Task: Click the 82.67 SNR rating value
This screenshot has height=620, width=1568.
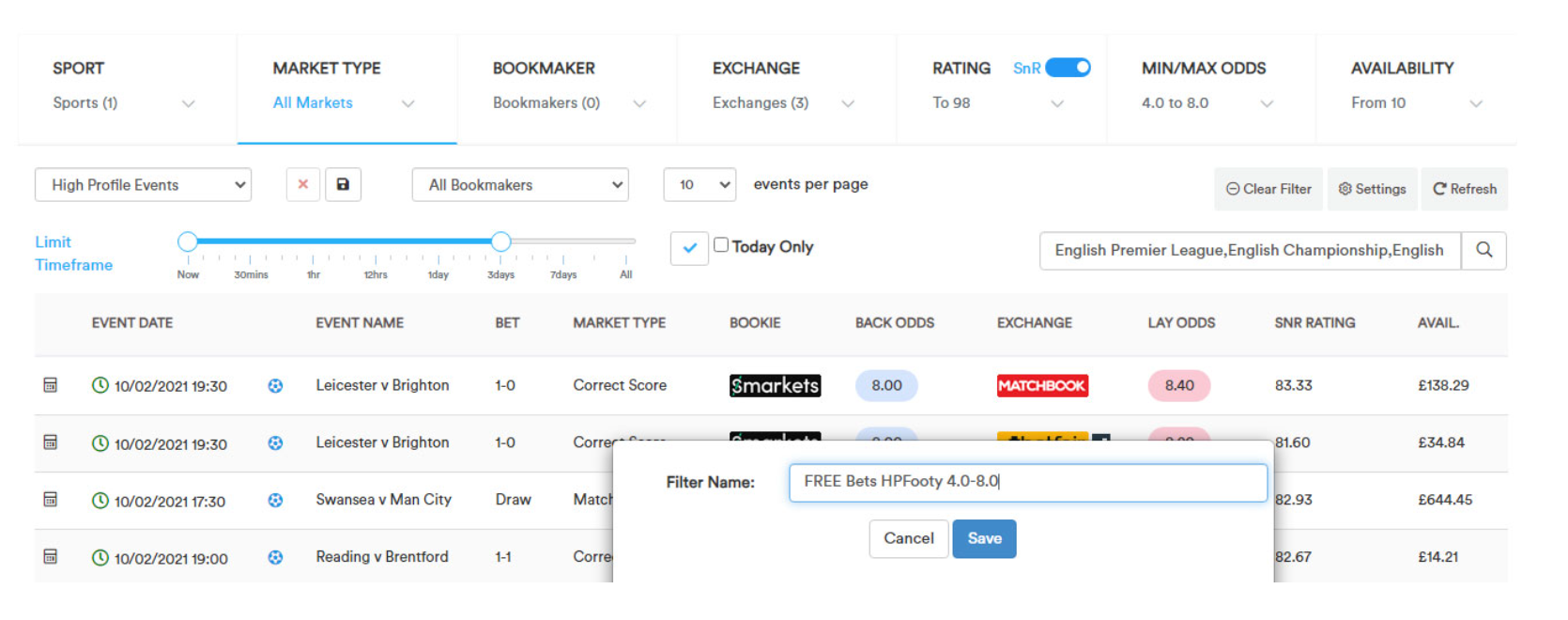Action: tap(1294, 557)
